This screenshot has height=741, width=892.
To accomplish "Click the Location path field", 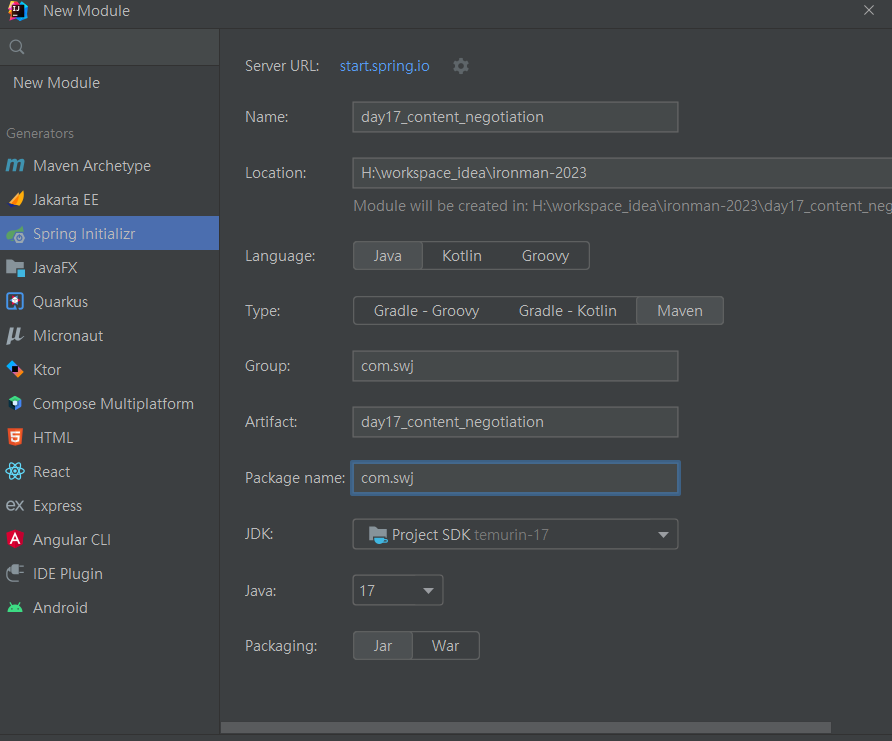I will click(x=622, y=173).
